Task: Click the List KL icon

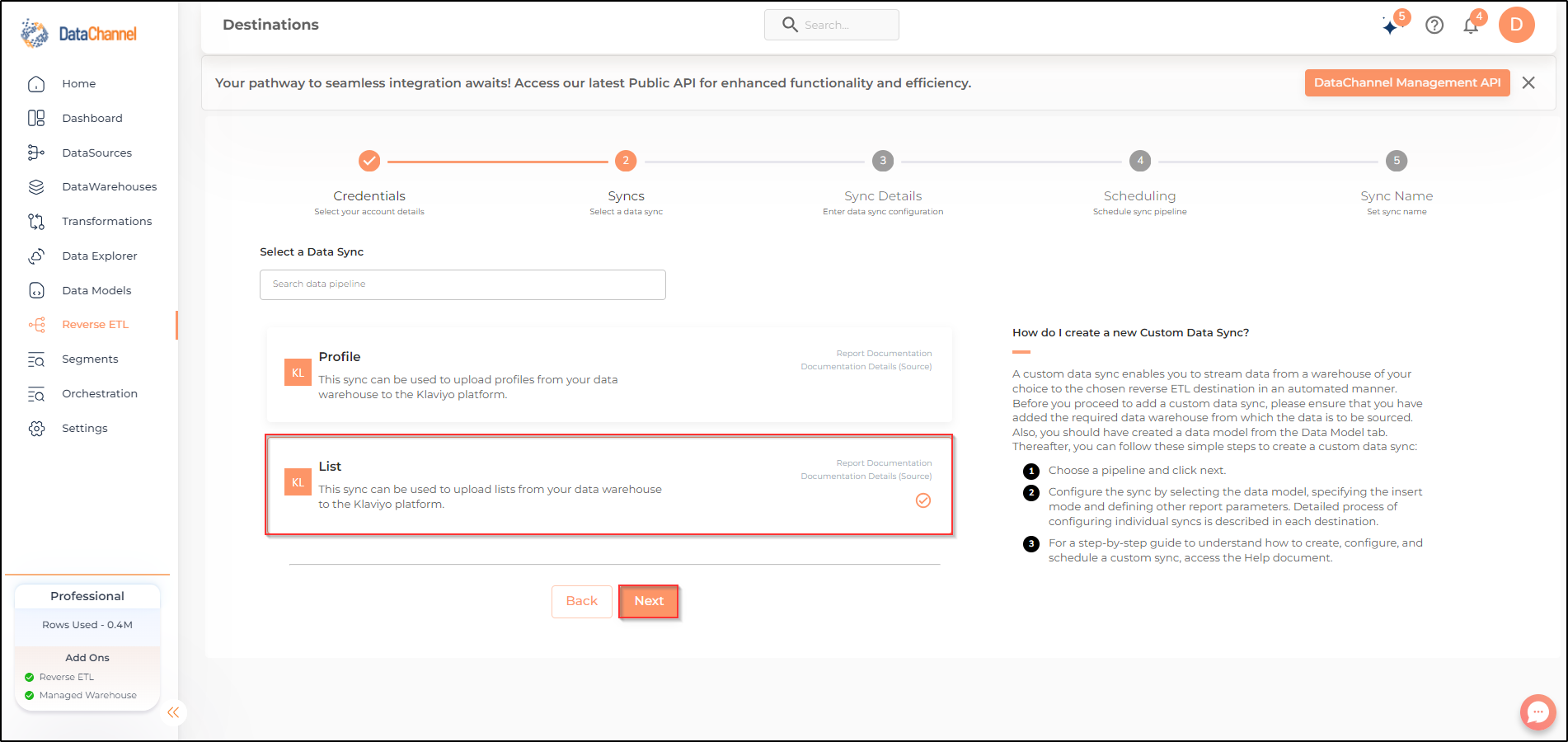Action: tap(298, 482)
